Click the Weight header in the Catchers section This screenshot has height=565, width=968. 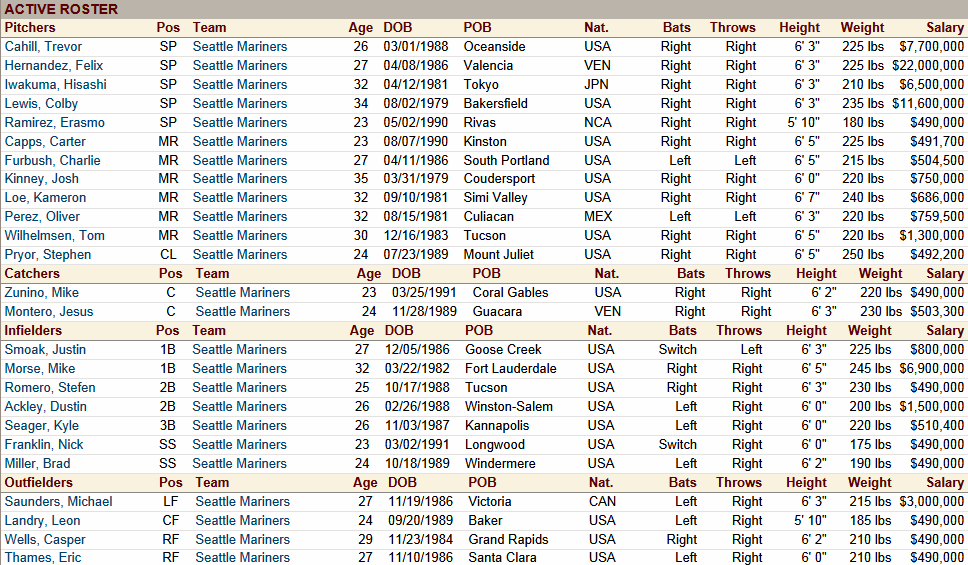880,274
